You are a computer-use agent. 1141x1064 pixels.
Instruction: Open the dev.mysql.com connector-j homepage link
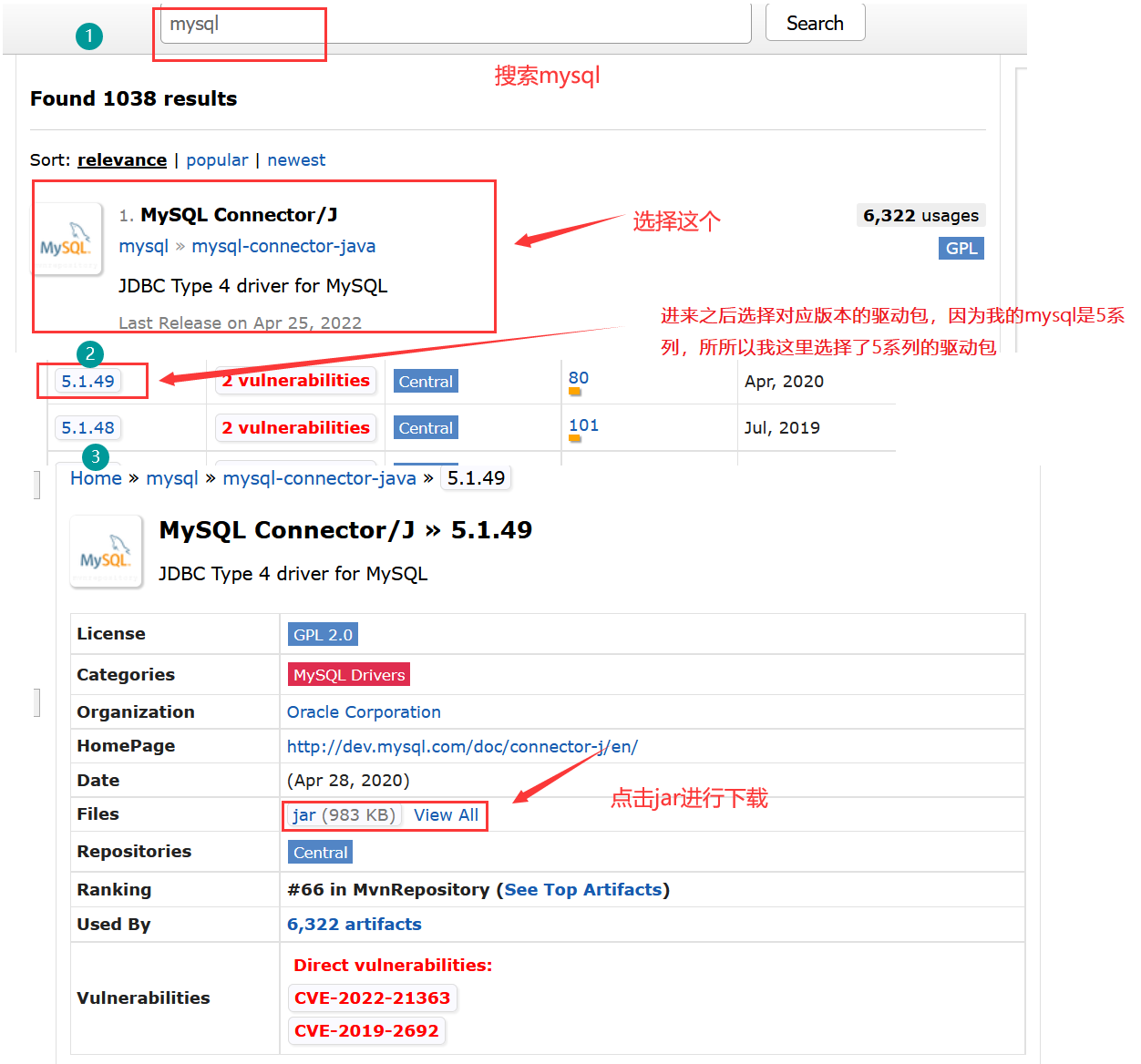462,747
